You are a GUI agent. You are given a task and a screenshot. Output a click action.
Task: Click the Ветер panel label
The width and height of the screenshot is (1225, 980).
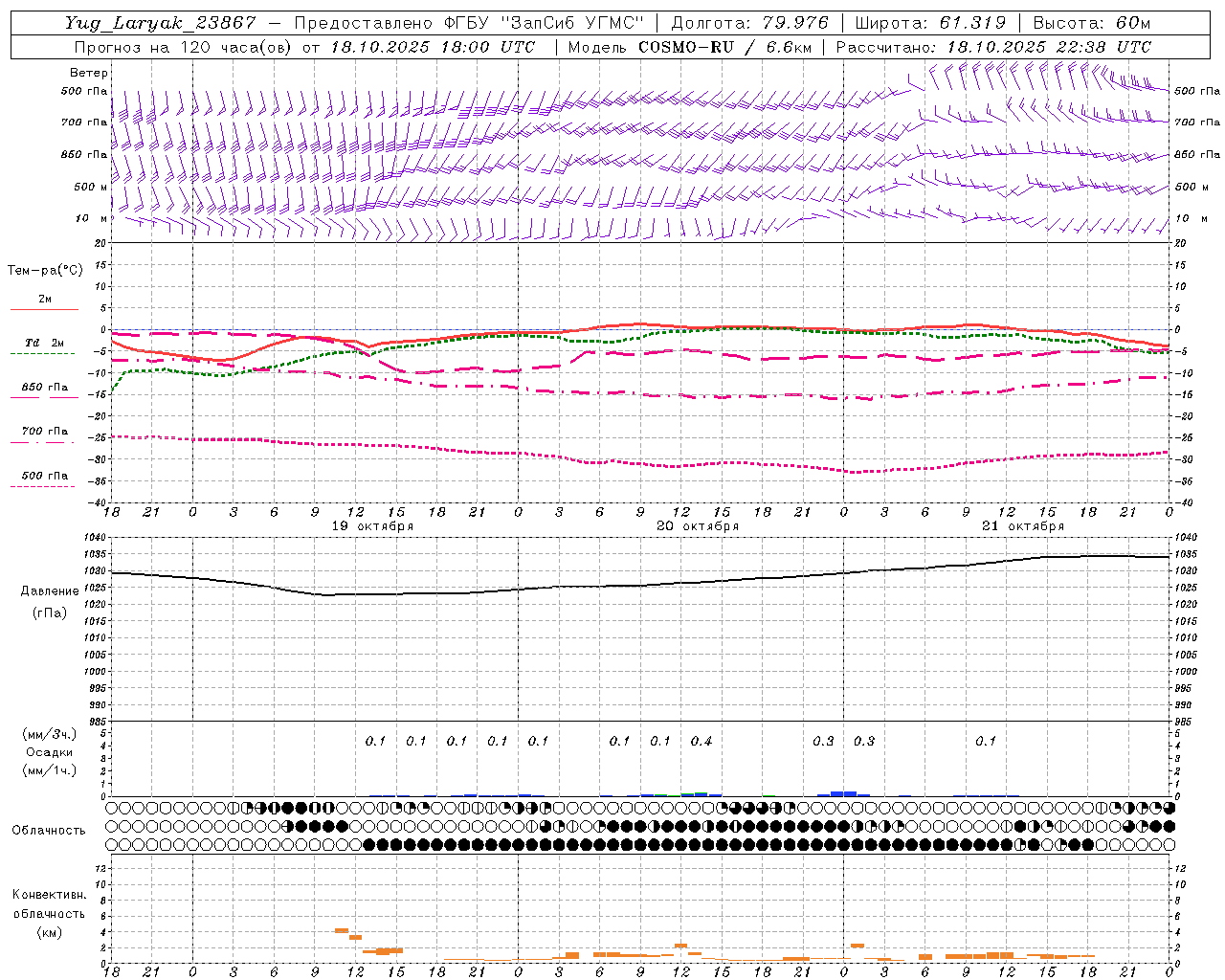pos(89,73)
